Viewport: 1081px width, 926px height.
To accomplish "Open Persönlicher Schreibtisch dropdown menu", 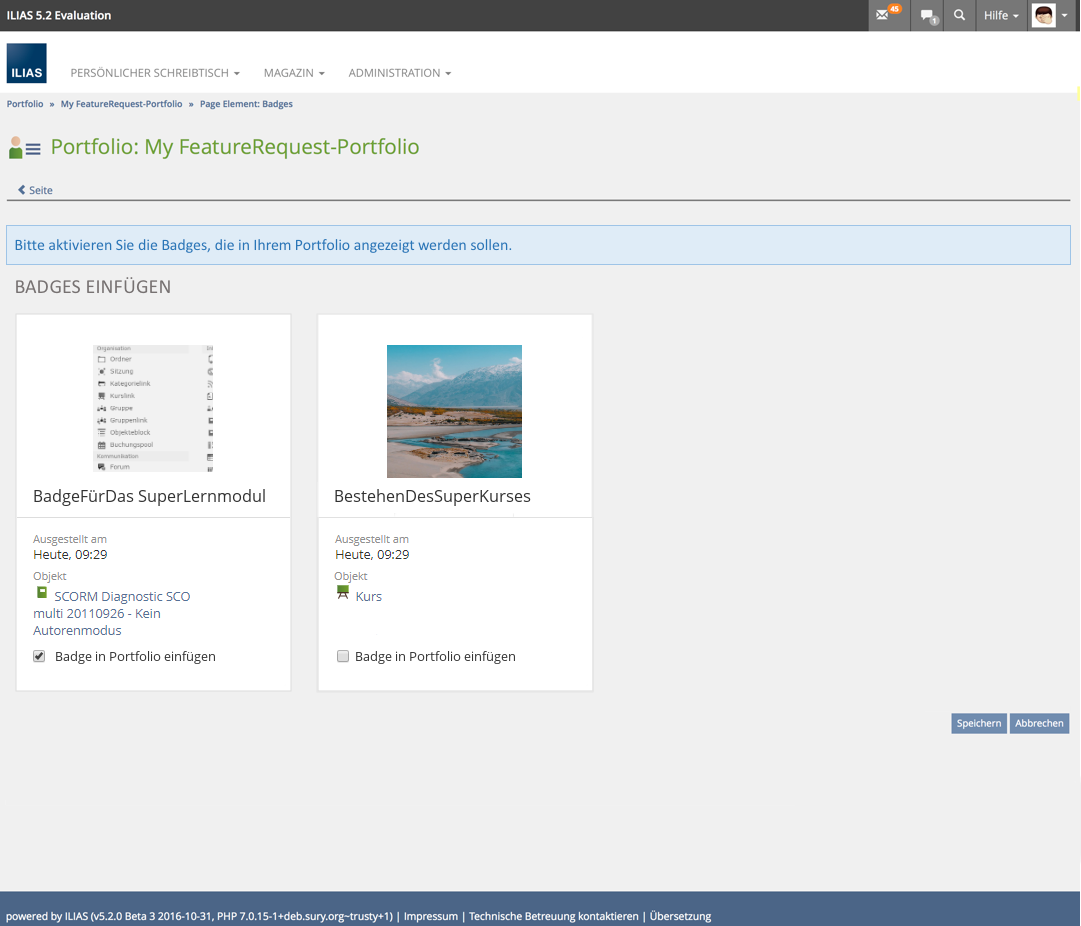I will point(155,73).
